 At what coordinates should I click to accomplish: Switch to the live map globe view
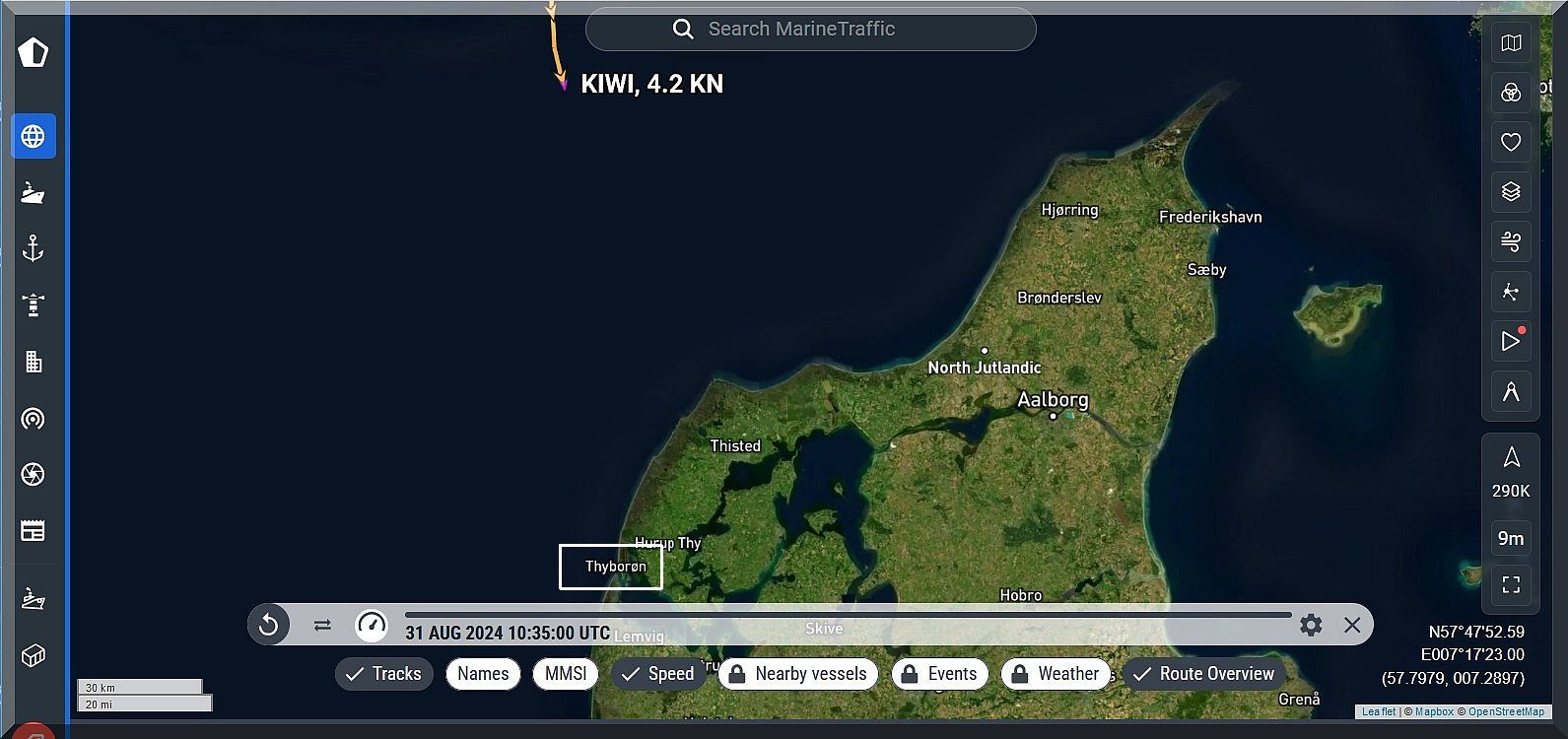coord(33,136)
